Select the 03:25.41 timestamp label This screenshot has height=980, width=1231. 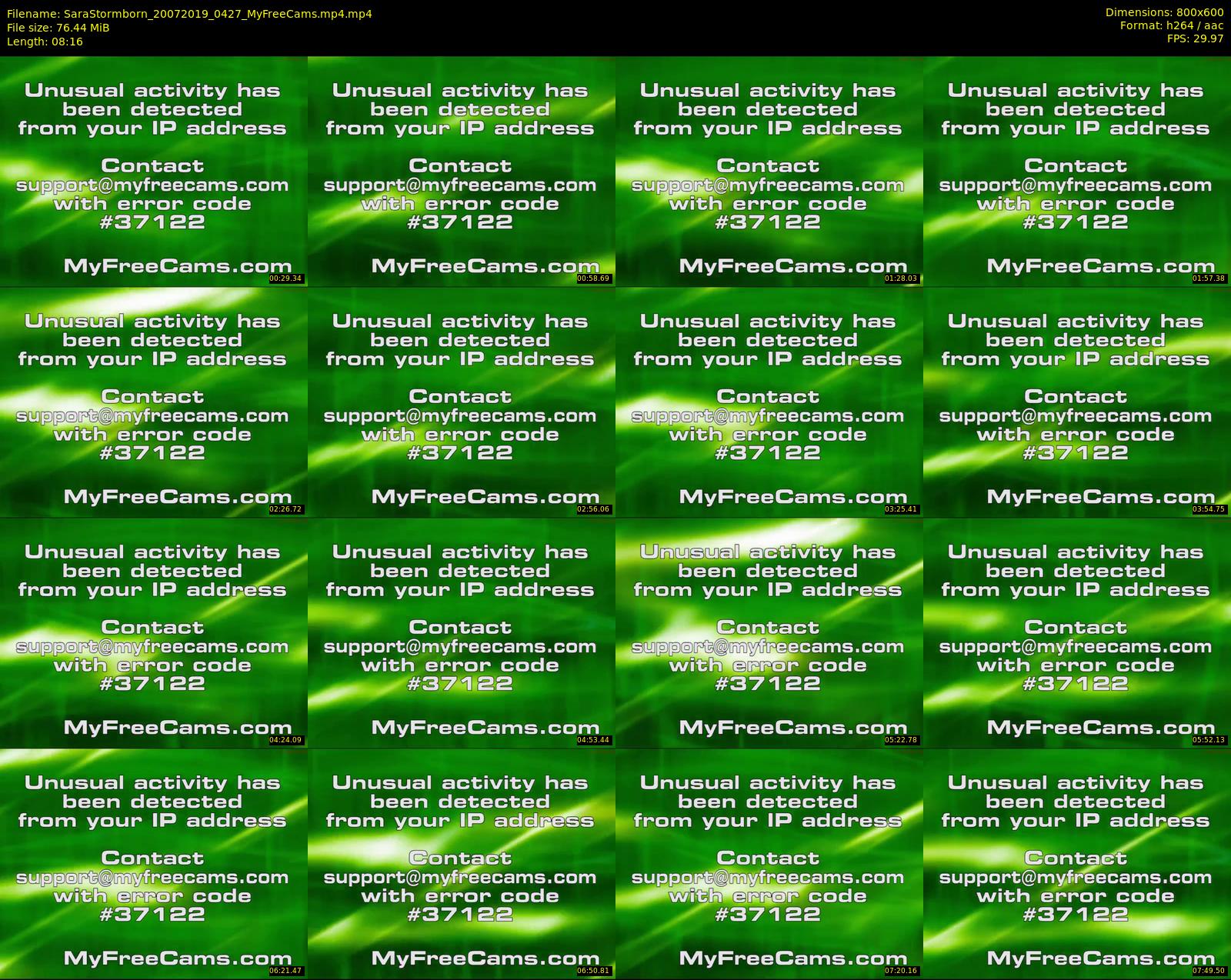click(902, 509)
